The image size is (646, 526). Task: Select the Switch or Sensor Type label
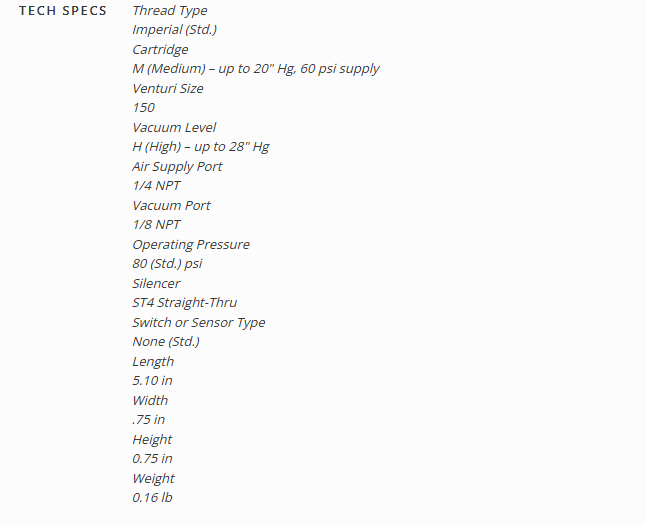pyautogui.click(x=199, y=323)
